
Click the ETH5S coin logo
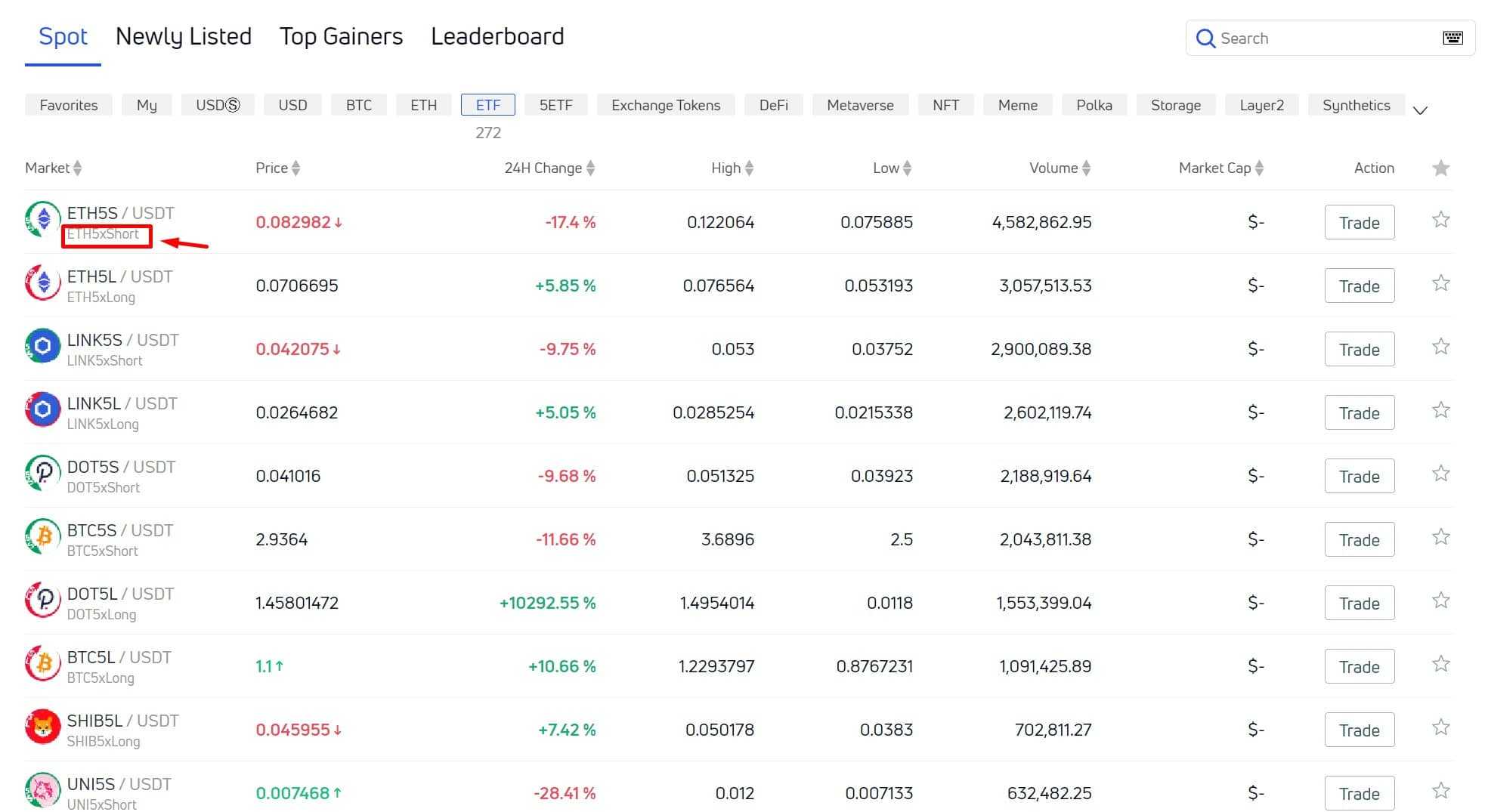click(x=43, y=220)
